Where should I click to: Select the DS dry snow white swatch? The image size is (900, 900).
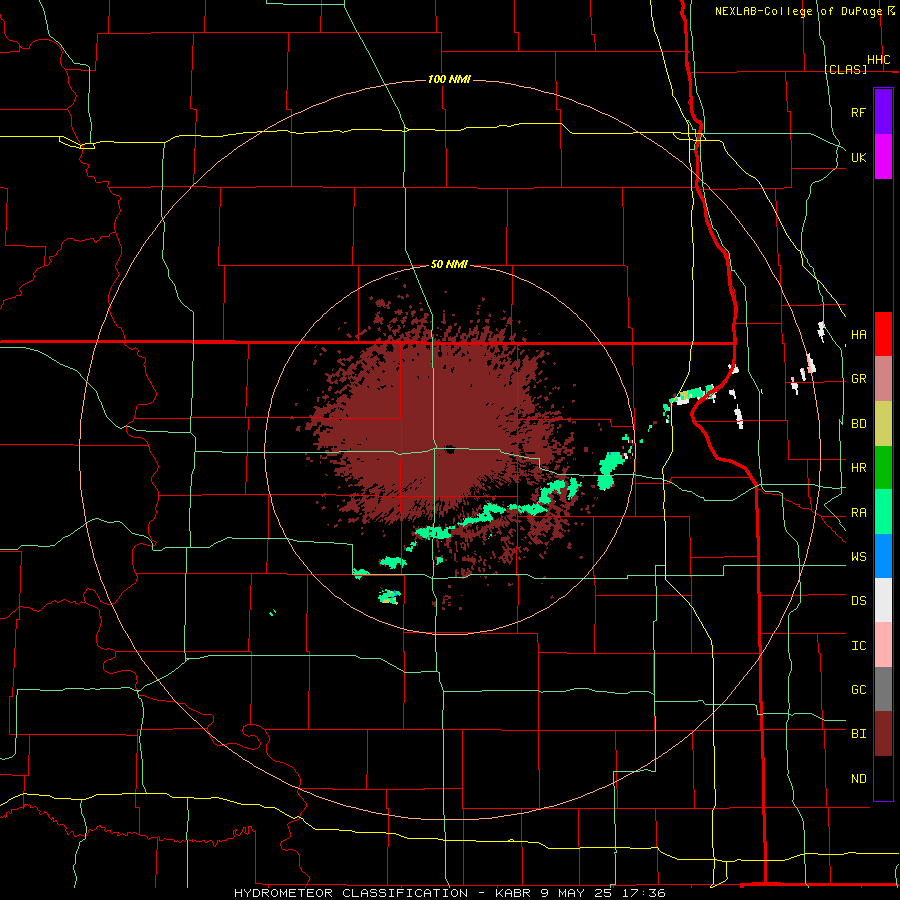(x=883, y=600)
